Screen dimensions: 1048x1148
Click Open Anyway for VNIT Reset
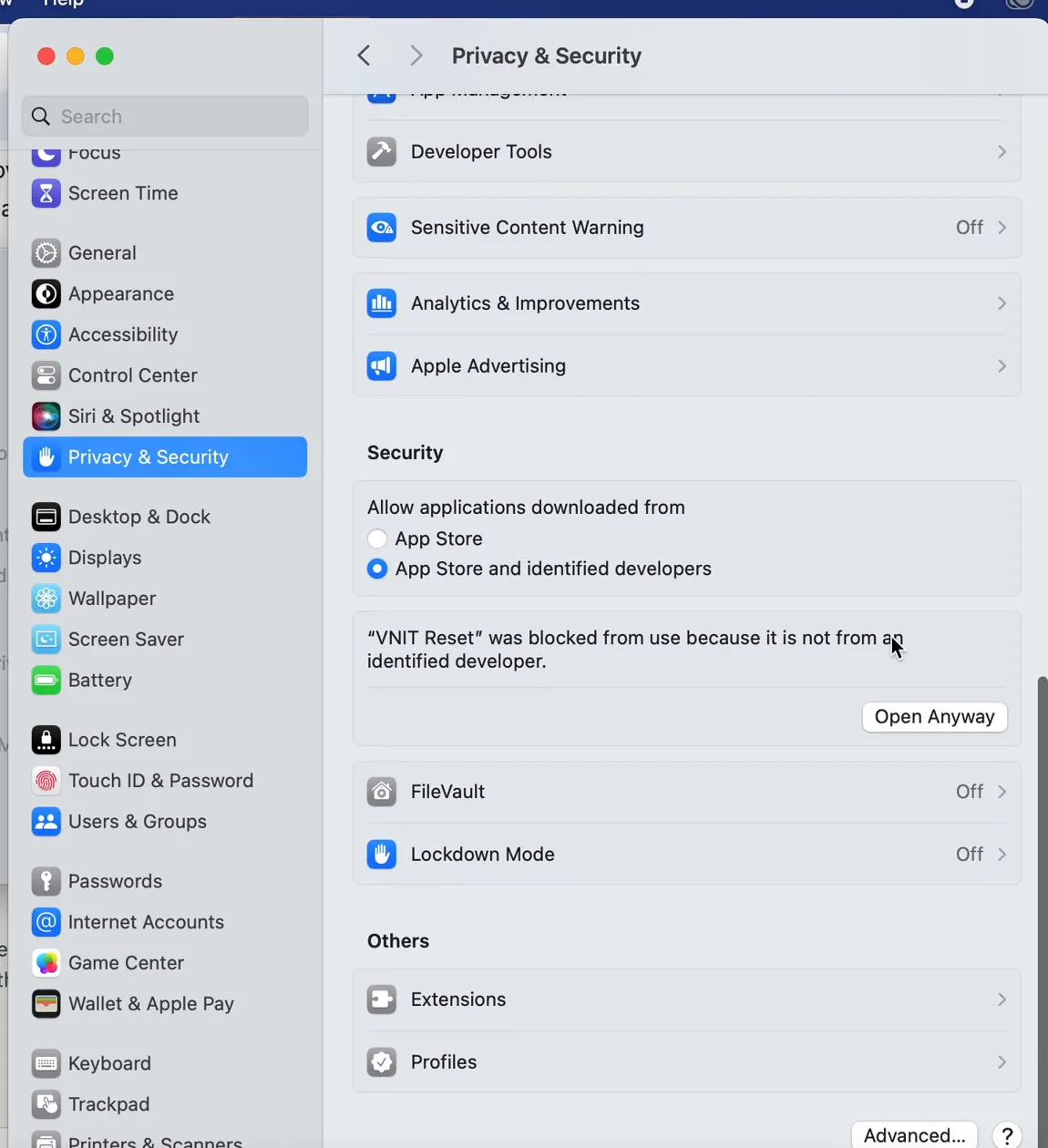coord(934,716)
